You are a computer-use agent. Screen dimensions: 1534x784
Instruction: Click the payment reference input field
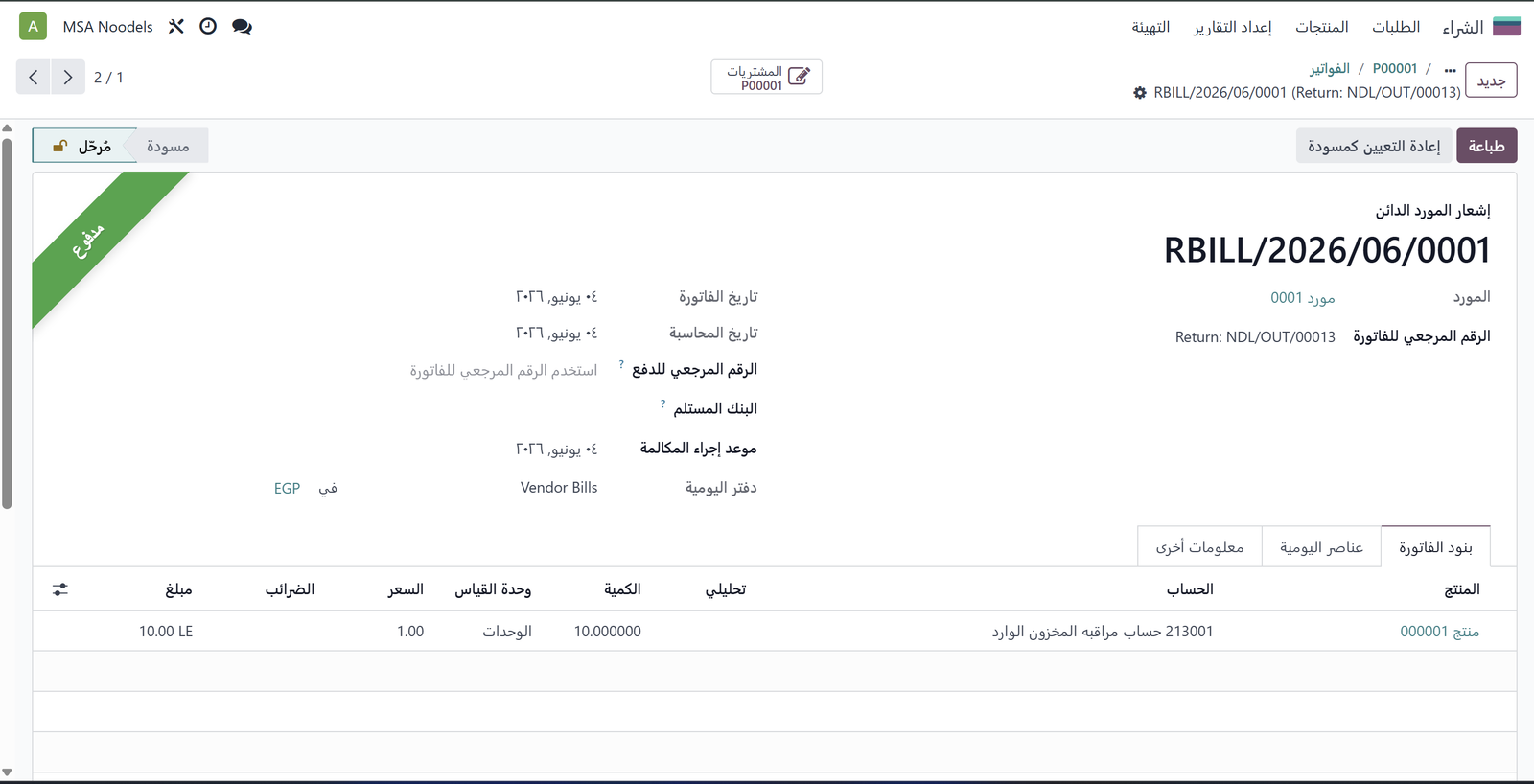click(x=503, y=370)
